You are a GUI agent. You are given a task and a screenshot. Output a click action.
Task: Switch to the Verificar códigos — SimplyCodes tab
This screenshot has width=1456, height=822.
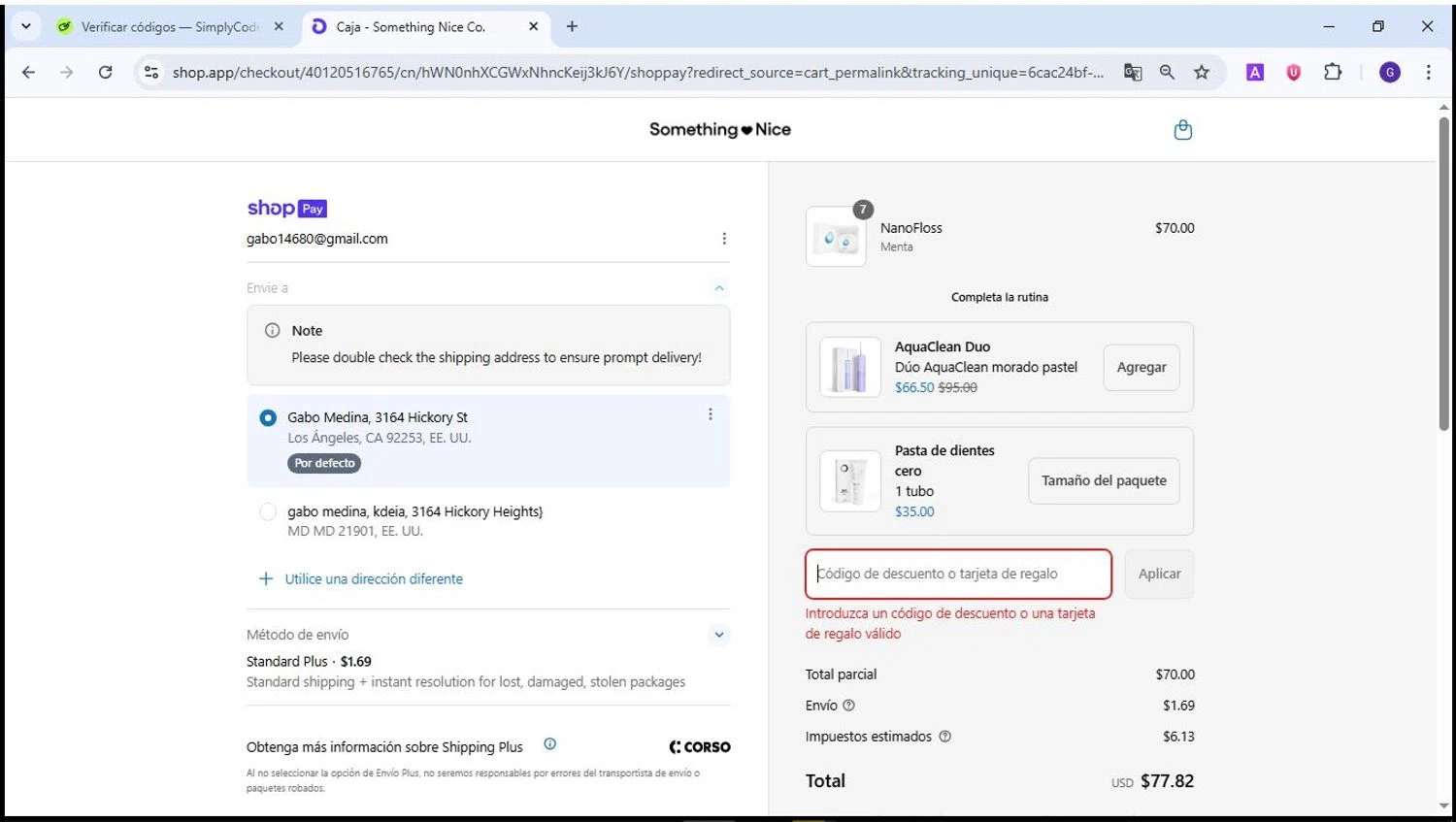click(168, 26)
